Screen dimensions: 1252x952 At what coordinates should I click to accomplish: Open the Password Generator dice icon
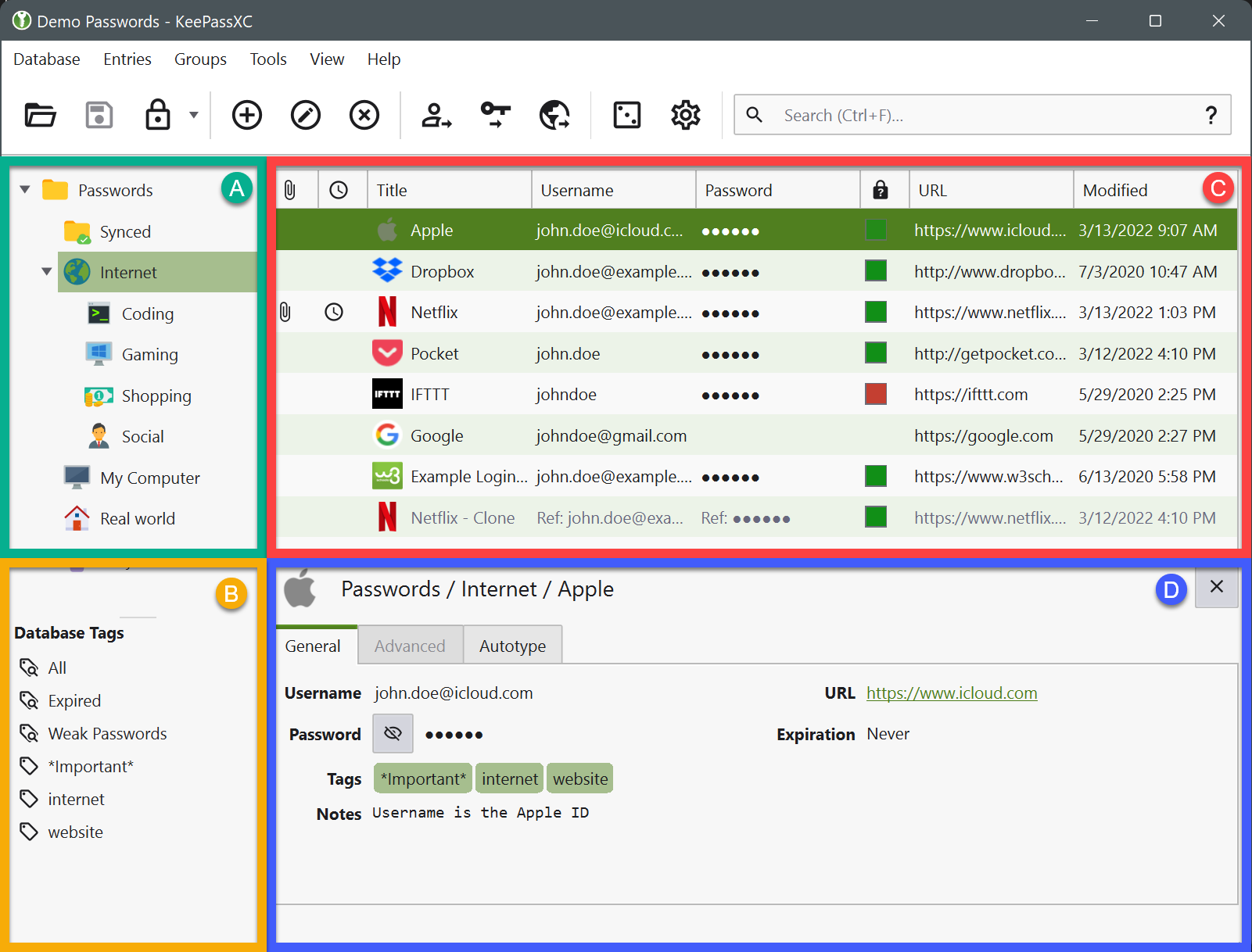(x=627, y=115)
